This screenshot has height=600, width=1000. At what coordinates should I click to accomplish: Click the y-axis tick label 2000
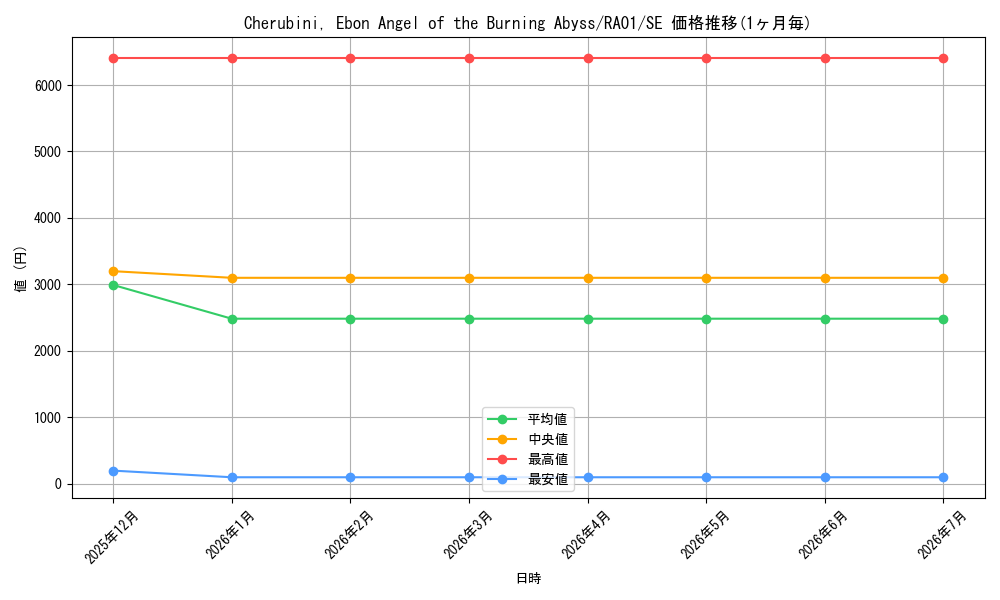coord(48,351)
